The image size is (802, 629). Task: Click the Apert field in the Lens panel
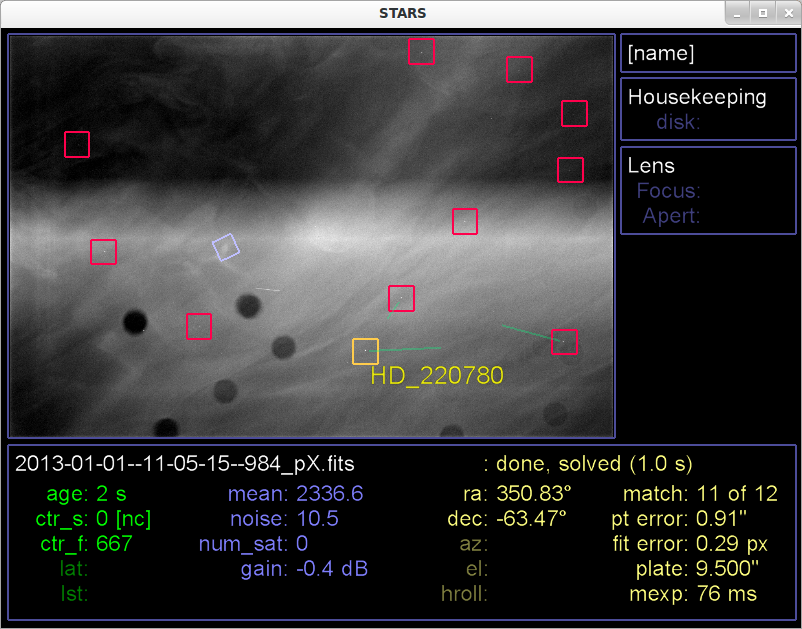671,215
